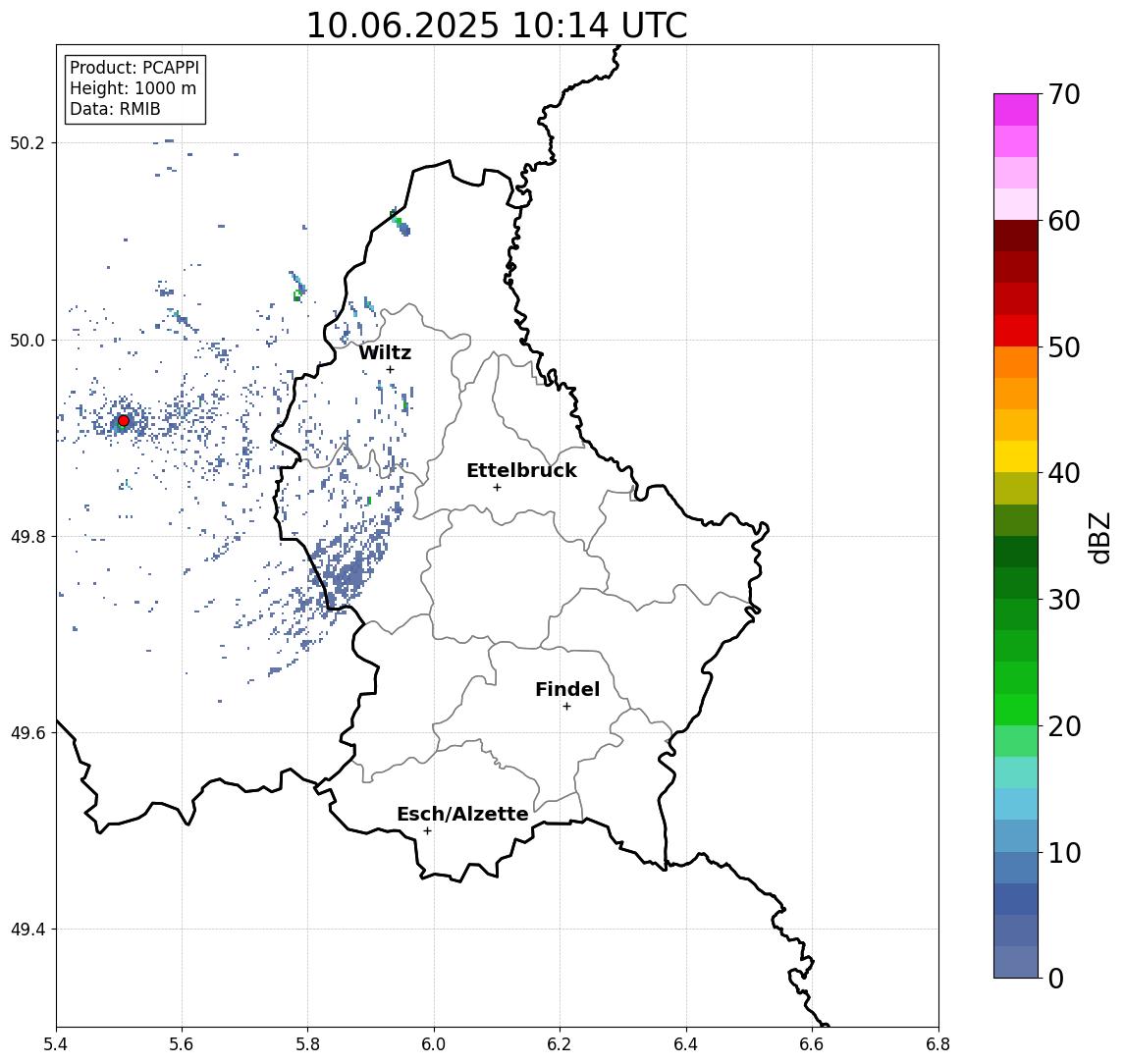The image size is (1124, 1064).
Task: Click the longitude tick label 6.0
Action: coord(434,1044)
